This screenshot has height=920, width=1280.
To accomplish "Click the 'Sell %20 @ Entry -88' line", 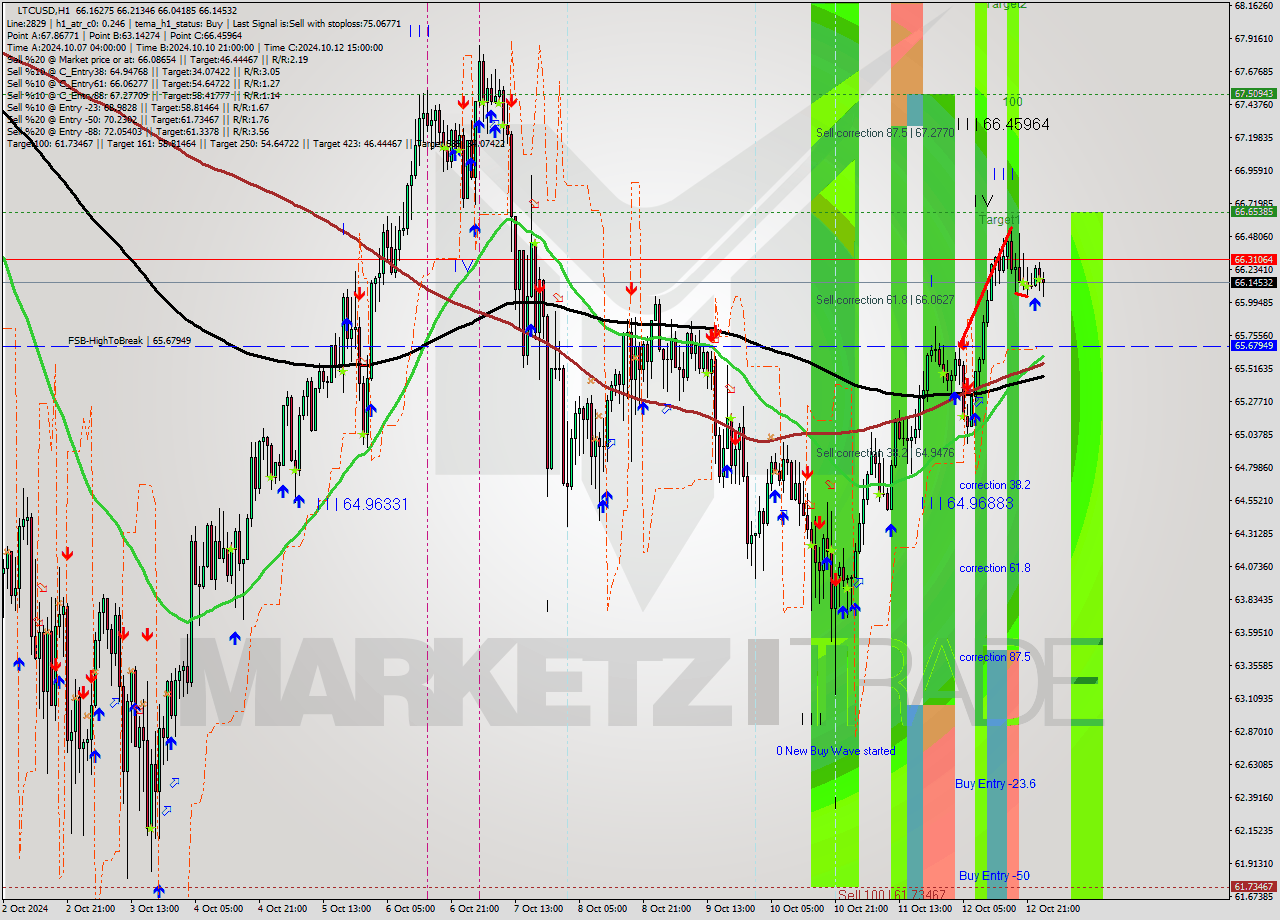I will coord(137,131).
